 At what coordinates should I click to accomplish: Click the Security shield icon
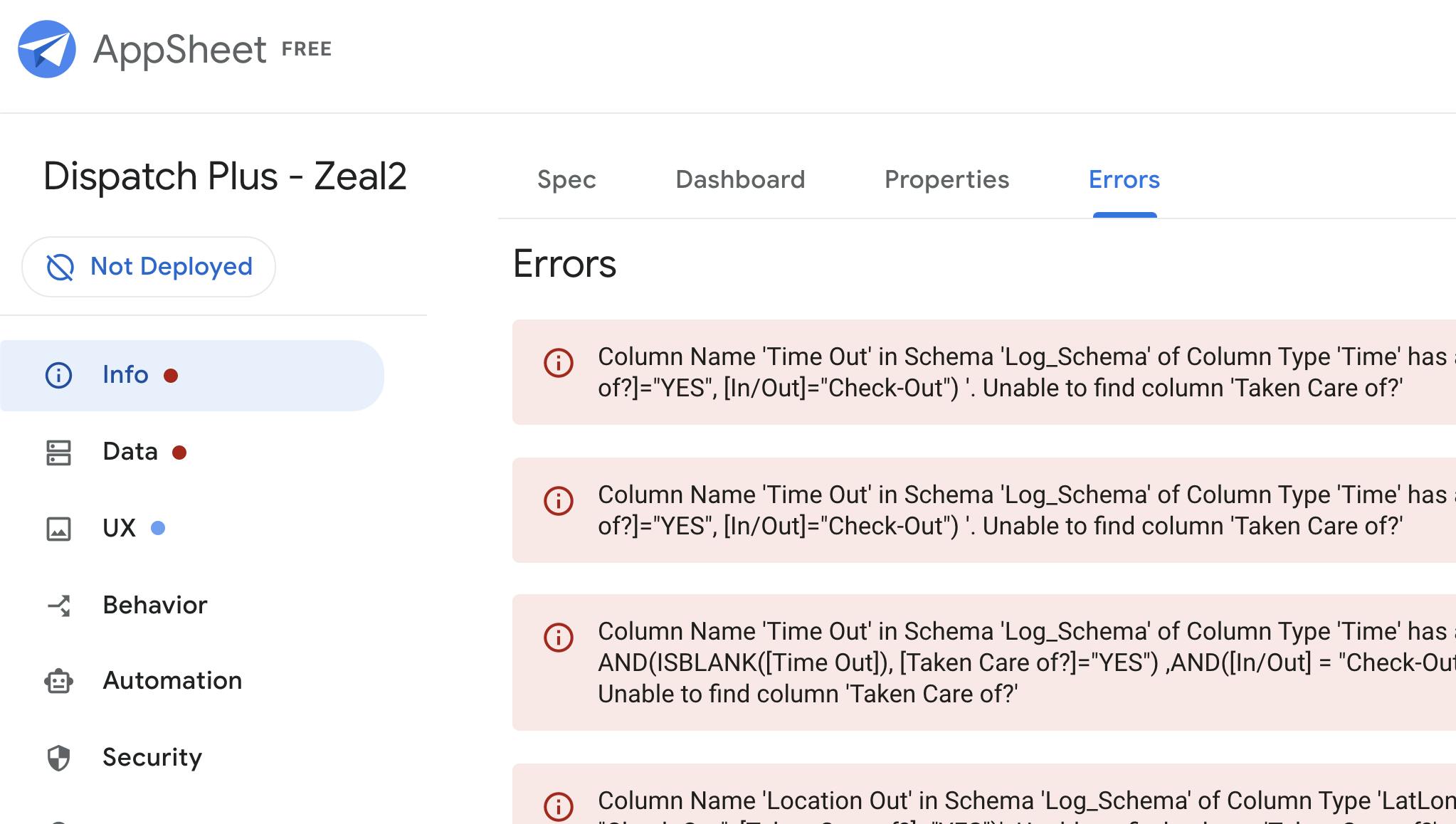coord(58,758)
